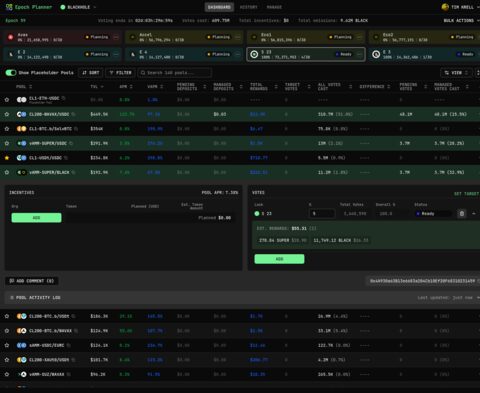
Task: Click the Sort button
Action: (x=91, y=73)
